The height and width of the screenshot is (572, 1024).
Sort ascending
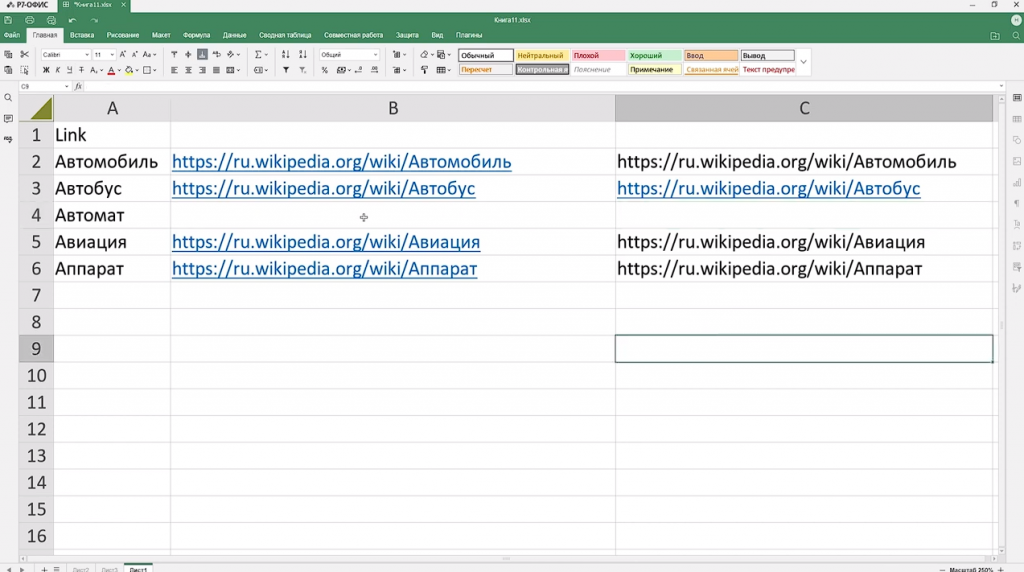(285, 55)
